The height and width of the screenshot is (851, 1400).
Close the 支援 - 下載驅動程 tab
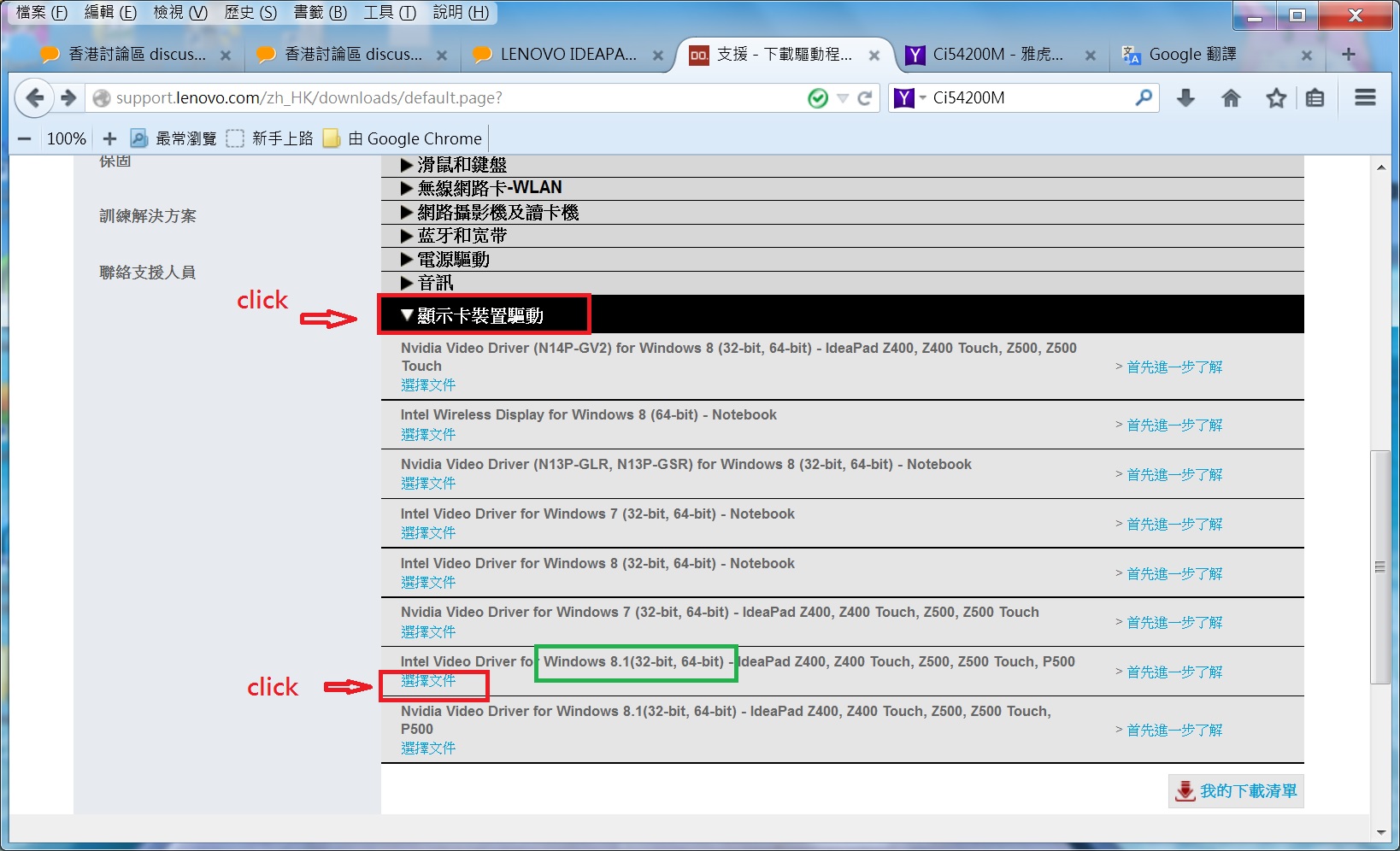874,56
